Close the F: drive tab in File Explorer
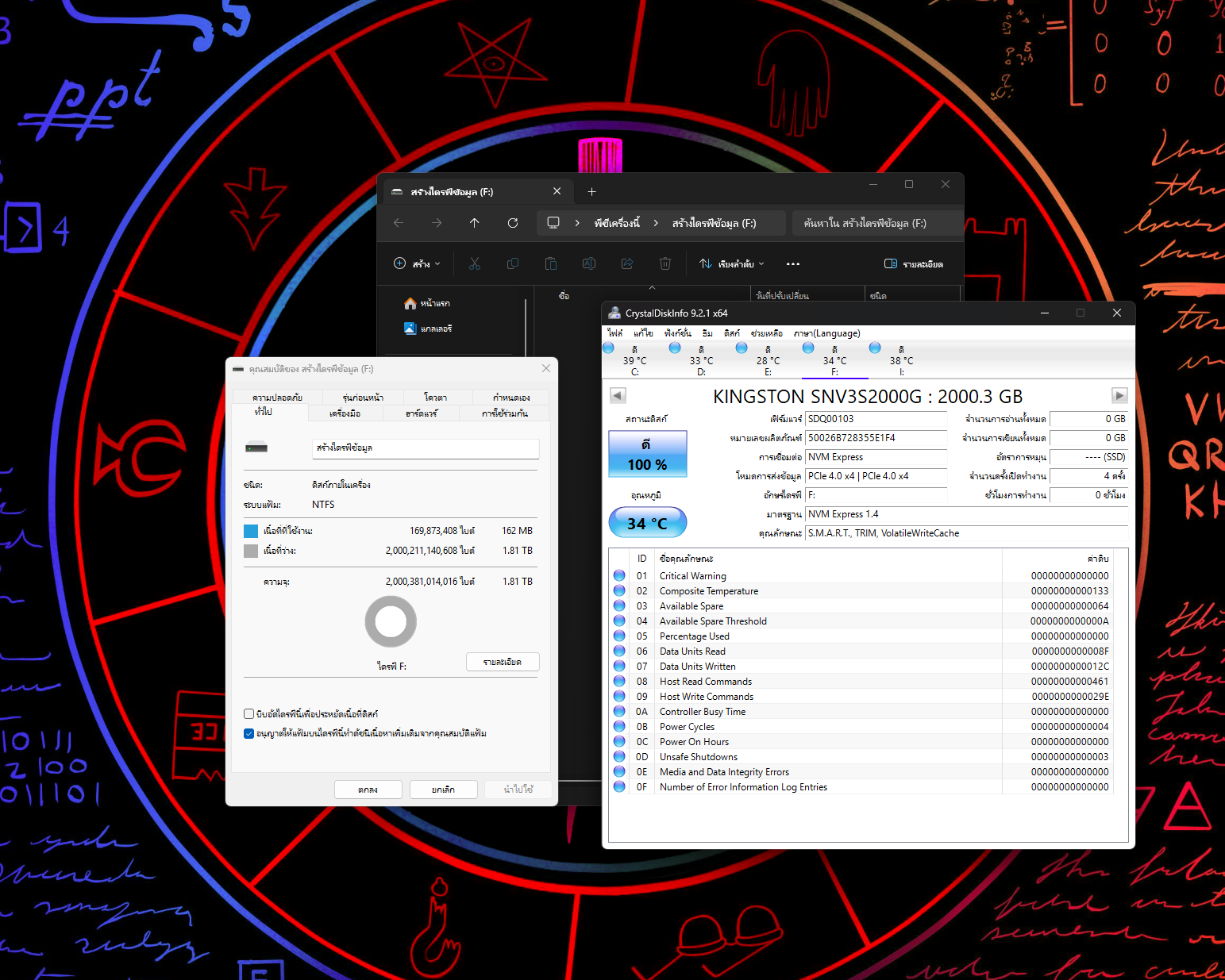This screenshot has width=1225, height=980. click(x=557, y=191)
